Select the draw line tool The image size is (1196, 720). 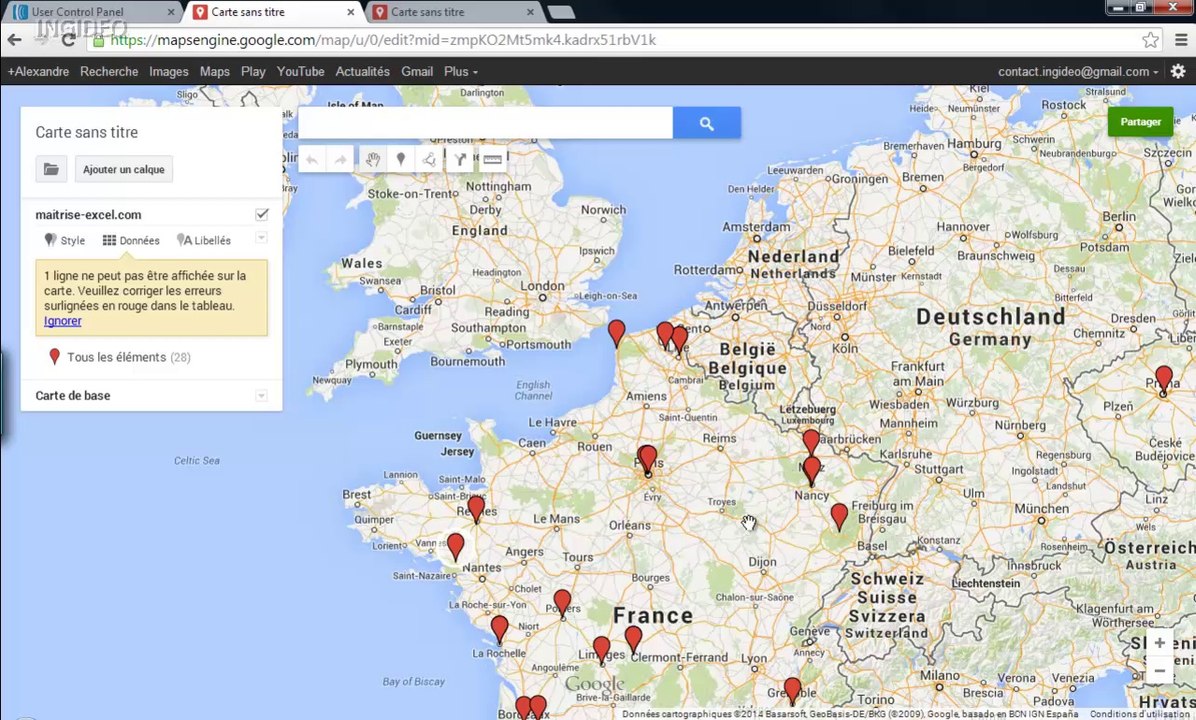pyautogui.click(x=429, y=159)
